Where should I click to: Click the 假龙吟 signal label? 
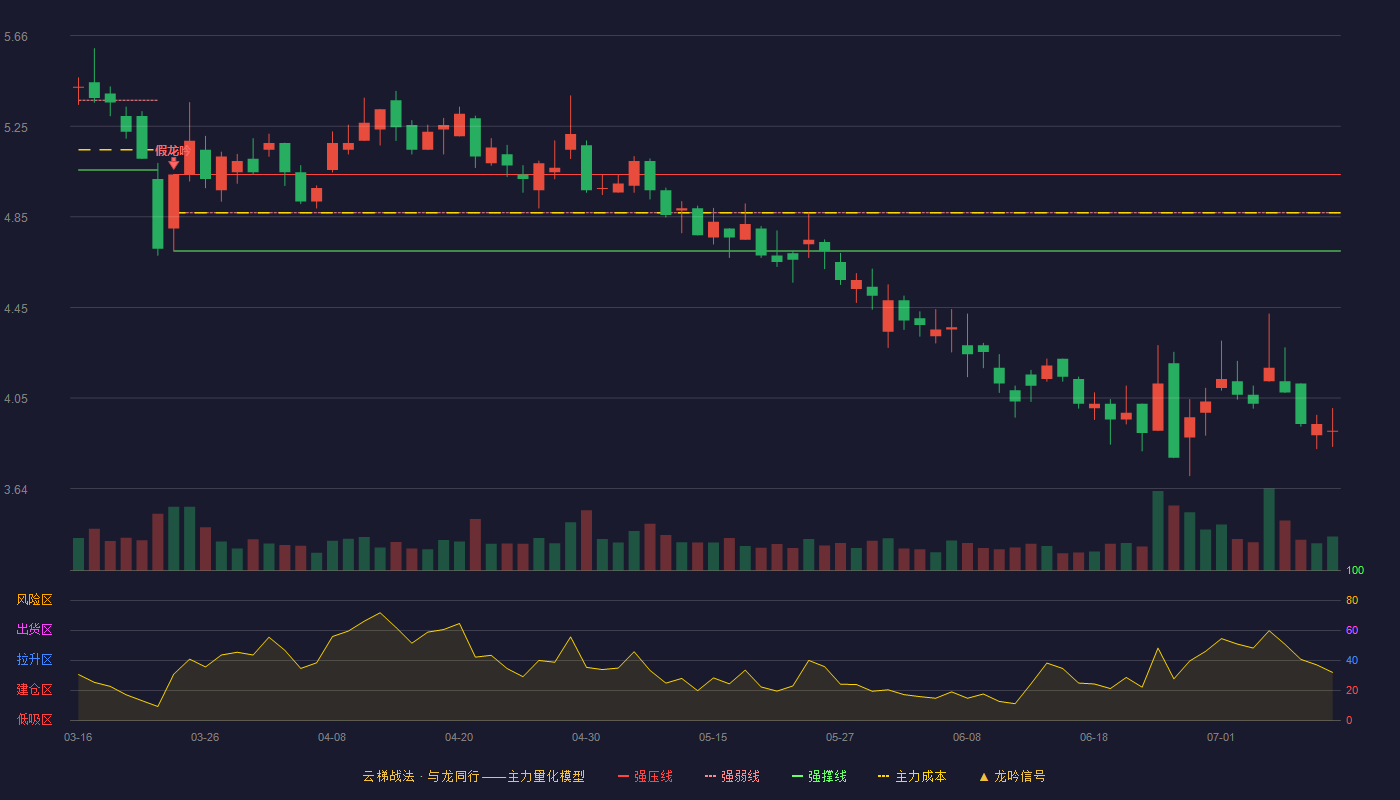(x=172, y=150)
